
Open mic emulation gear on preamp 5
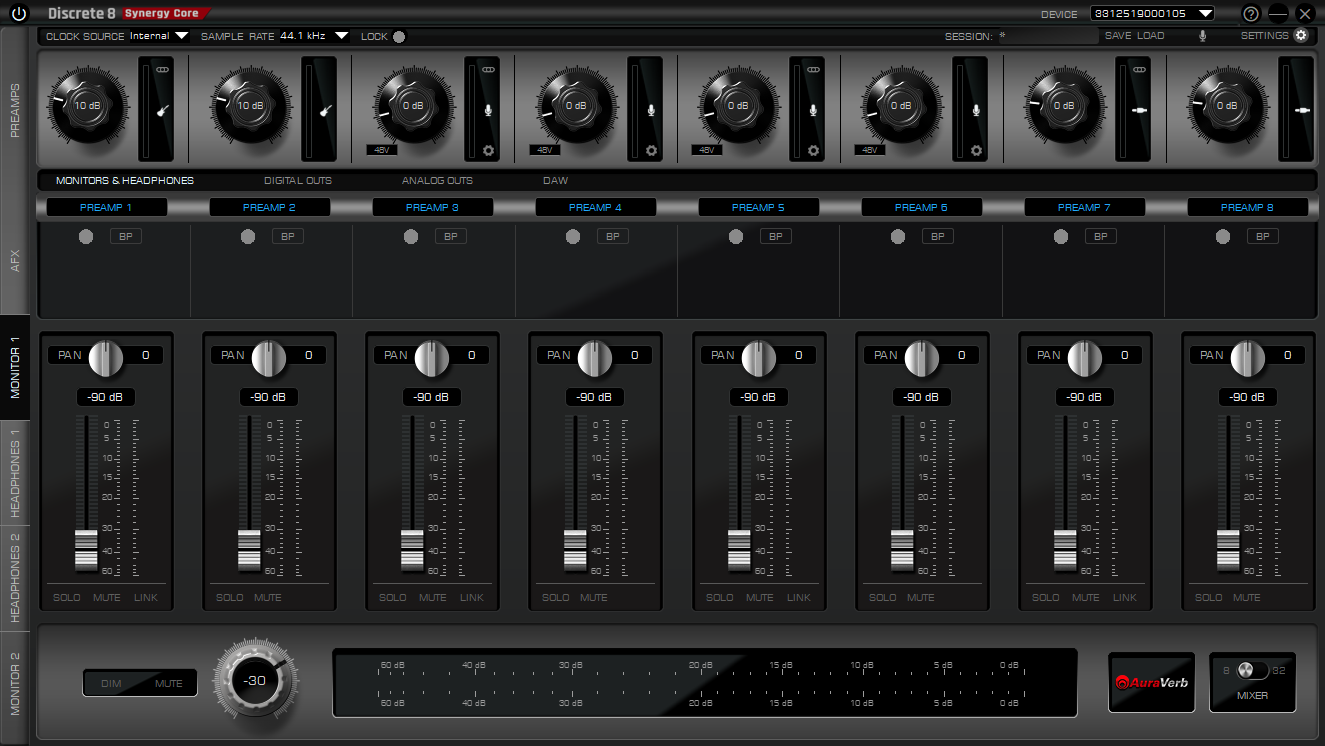click(814, 151)
